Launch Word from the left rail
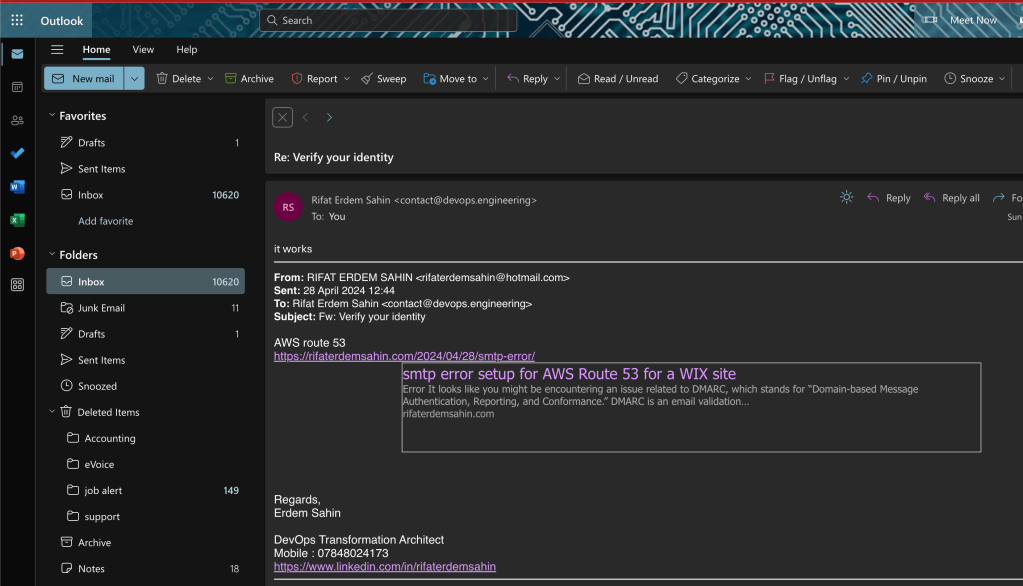Viewport: 1023px width, 586px height. (x=18, y=187)
